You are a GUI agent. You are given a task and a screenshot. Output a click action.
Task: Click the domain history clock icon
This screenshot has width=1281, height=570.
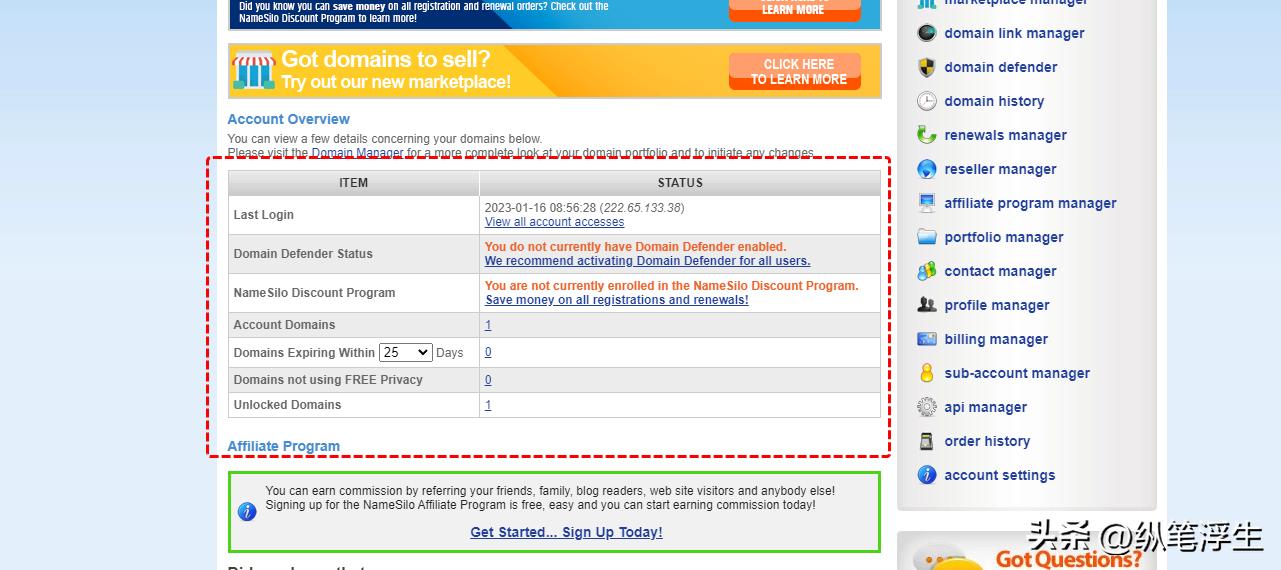tap(927, 101)
